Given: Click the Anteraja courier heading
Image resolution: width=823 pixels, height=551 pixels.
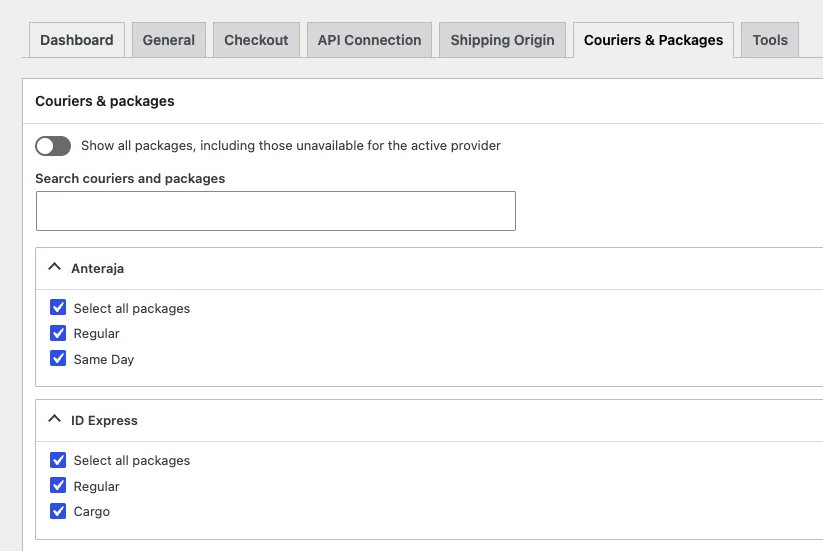Looking at the screenshot, I should click(98, 268).
